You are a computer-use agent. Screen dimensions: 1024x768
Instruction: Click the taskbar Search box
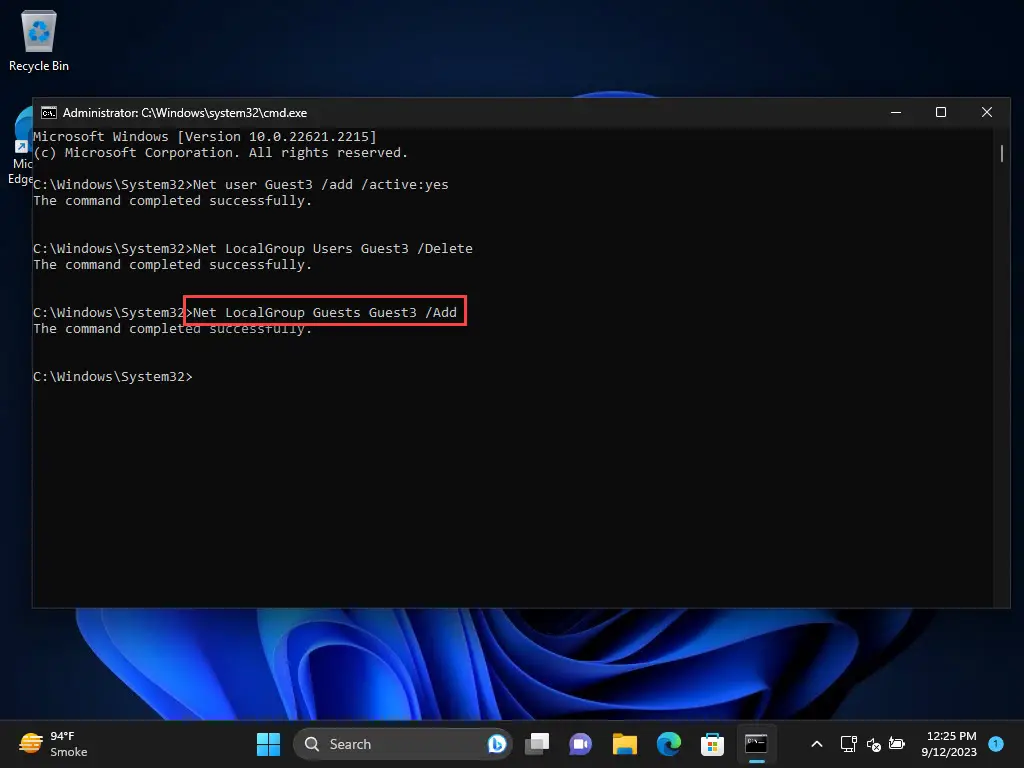(402, 744)
